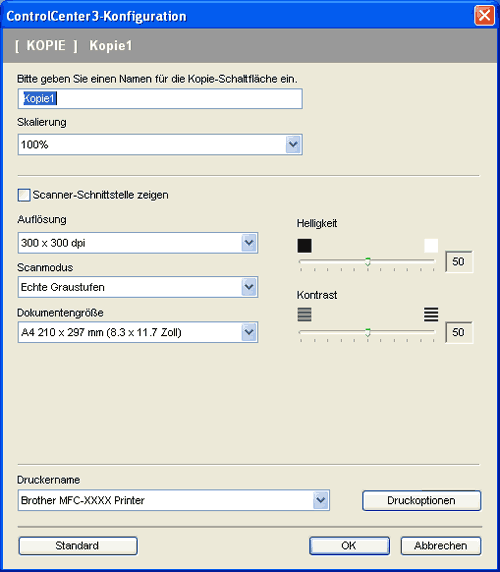500x572 pixels.
Task: Click the Helligkeit value box showing 50
Action: click(x=459, y=261)
